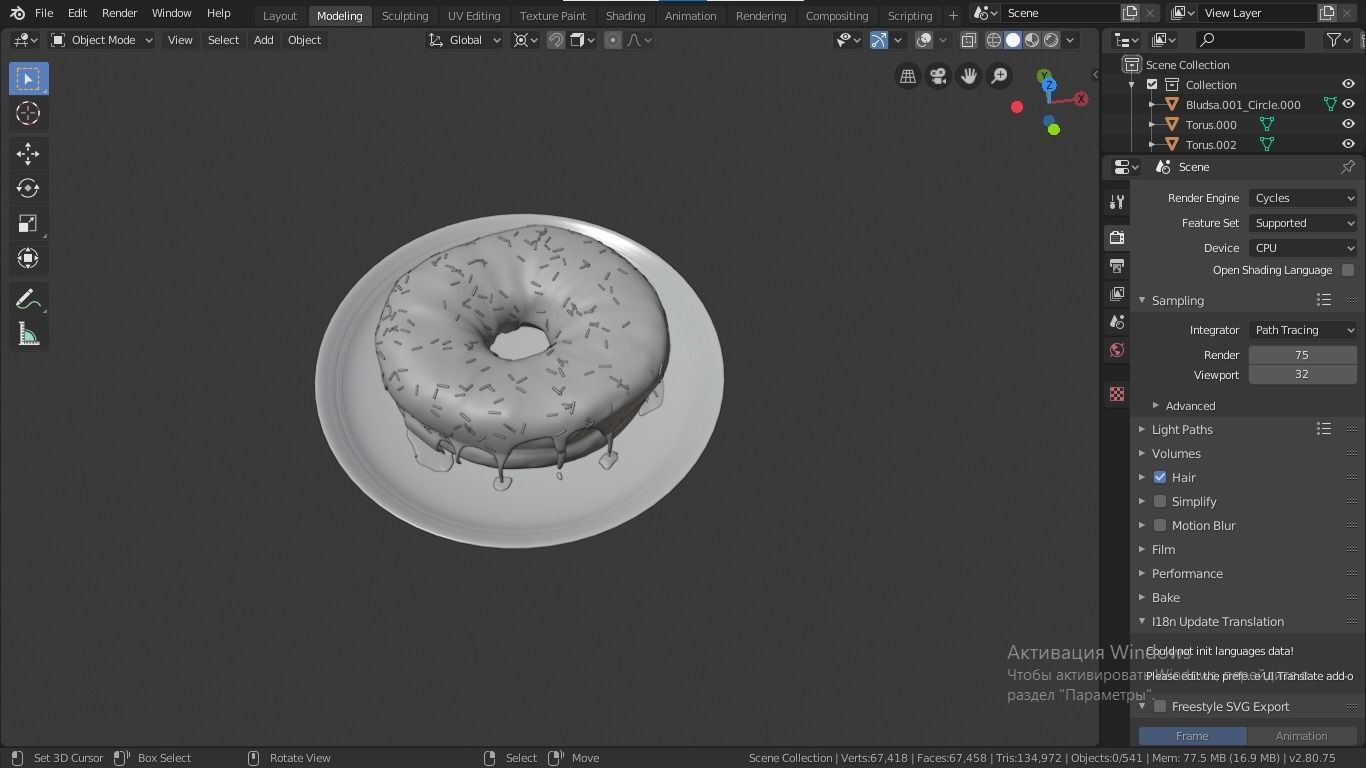
Task: Expand the Advanced subpanel
Action: pyautogui.click(x=1189, y=405)
